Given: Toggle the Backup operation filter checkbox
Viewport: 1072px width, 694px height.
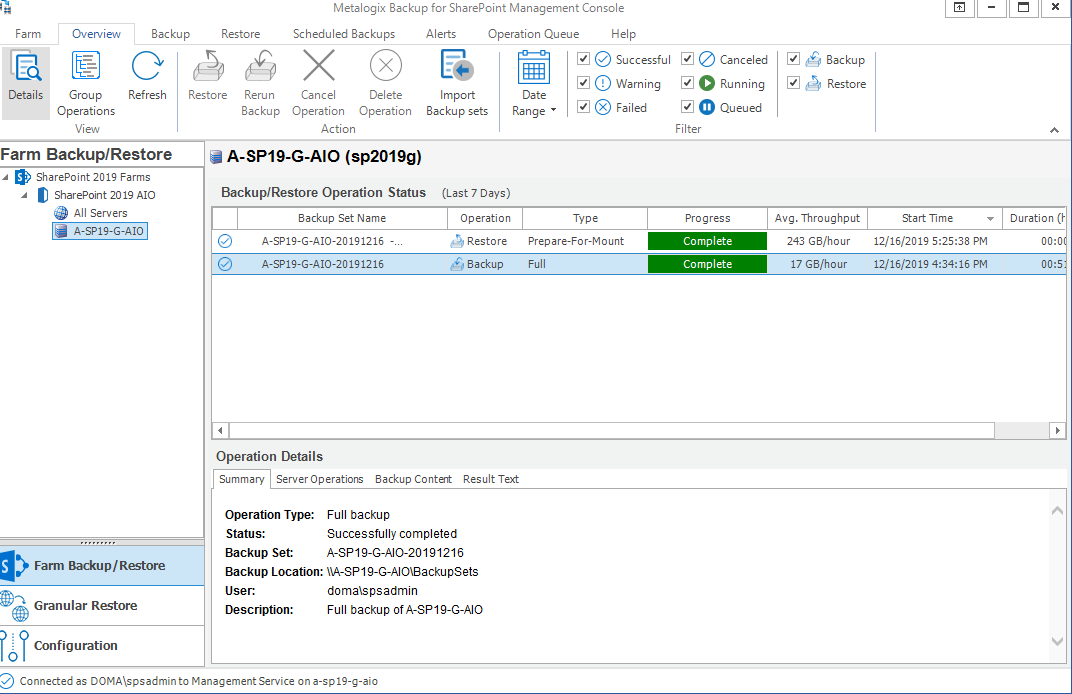Looking at the screenshot, I should [793, 59].
